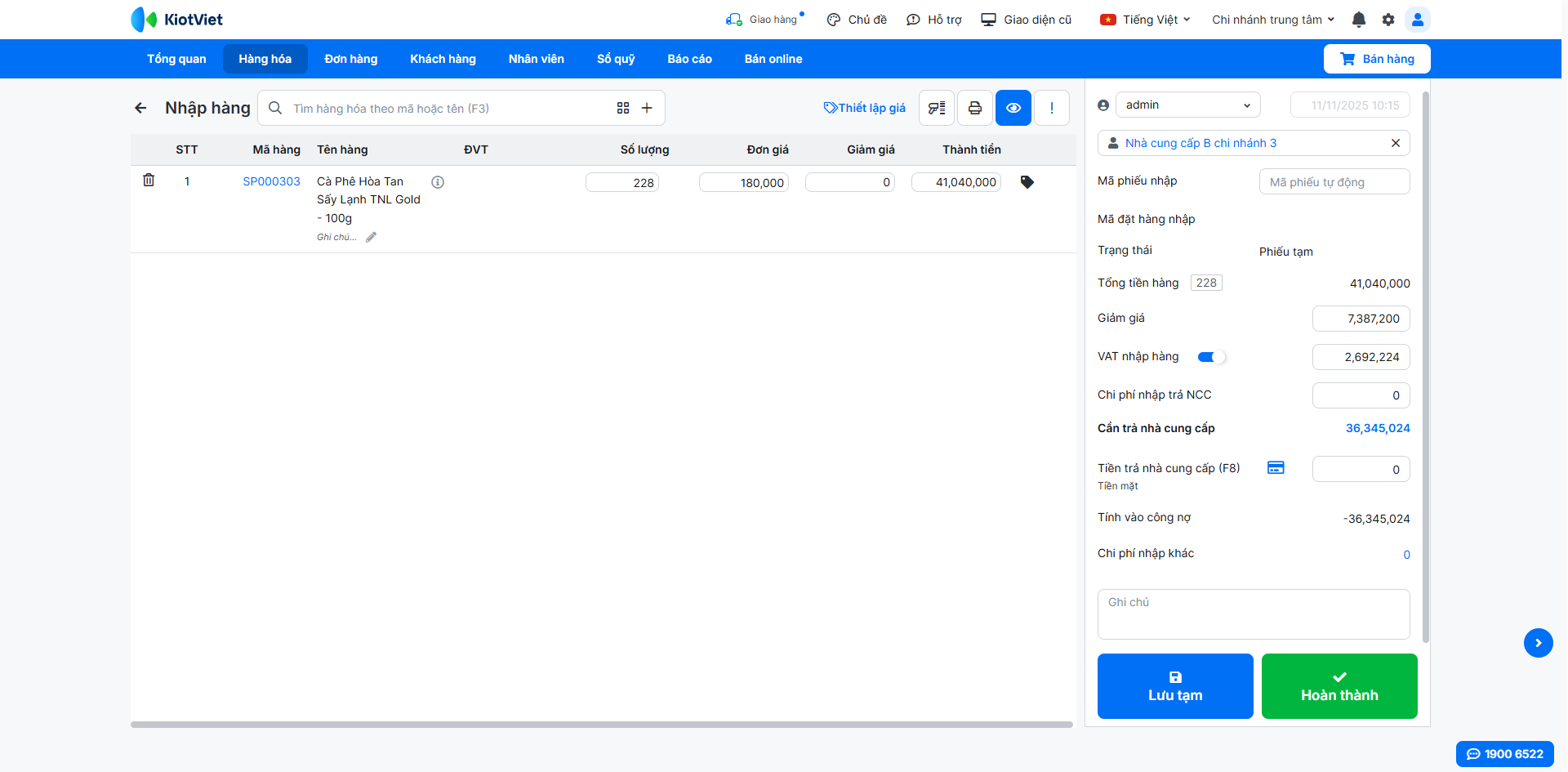The width and height of the screenshot is (1568, 772).
Task: Open Hỗ trợ support chat
Action: [934, 20]
